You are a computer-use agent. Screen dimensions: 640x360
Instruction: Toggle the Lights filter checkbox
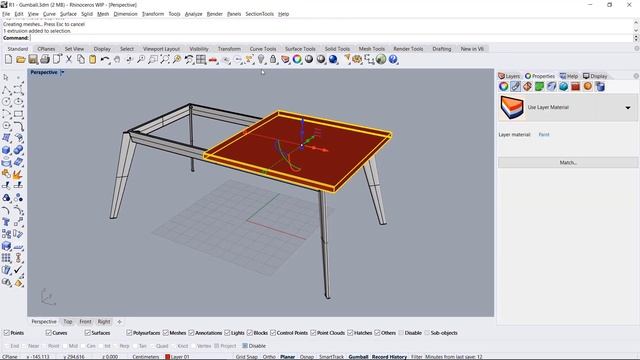227,333
